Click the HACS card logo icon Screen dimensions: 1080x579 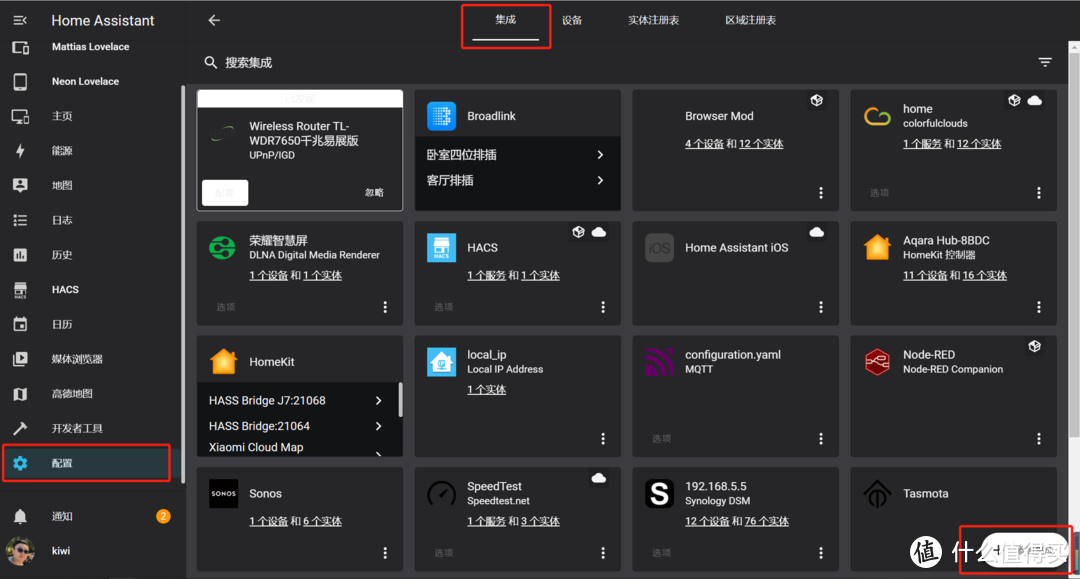pyautogui.click(x=442, y=248)
